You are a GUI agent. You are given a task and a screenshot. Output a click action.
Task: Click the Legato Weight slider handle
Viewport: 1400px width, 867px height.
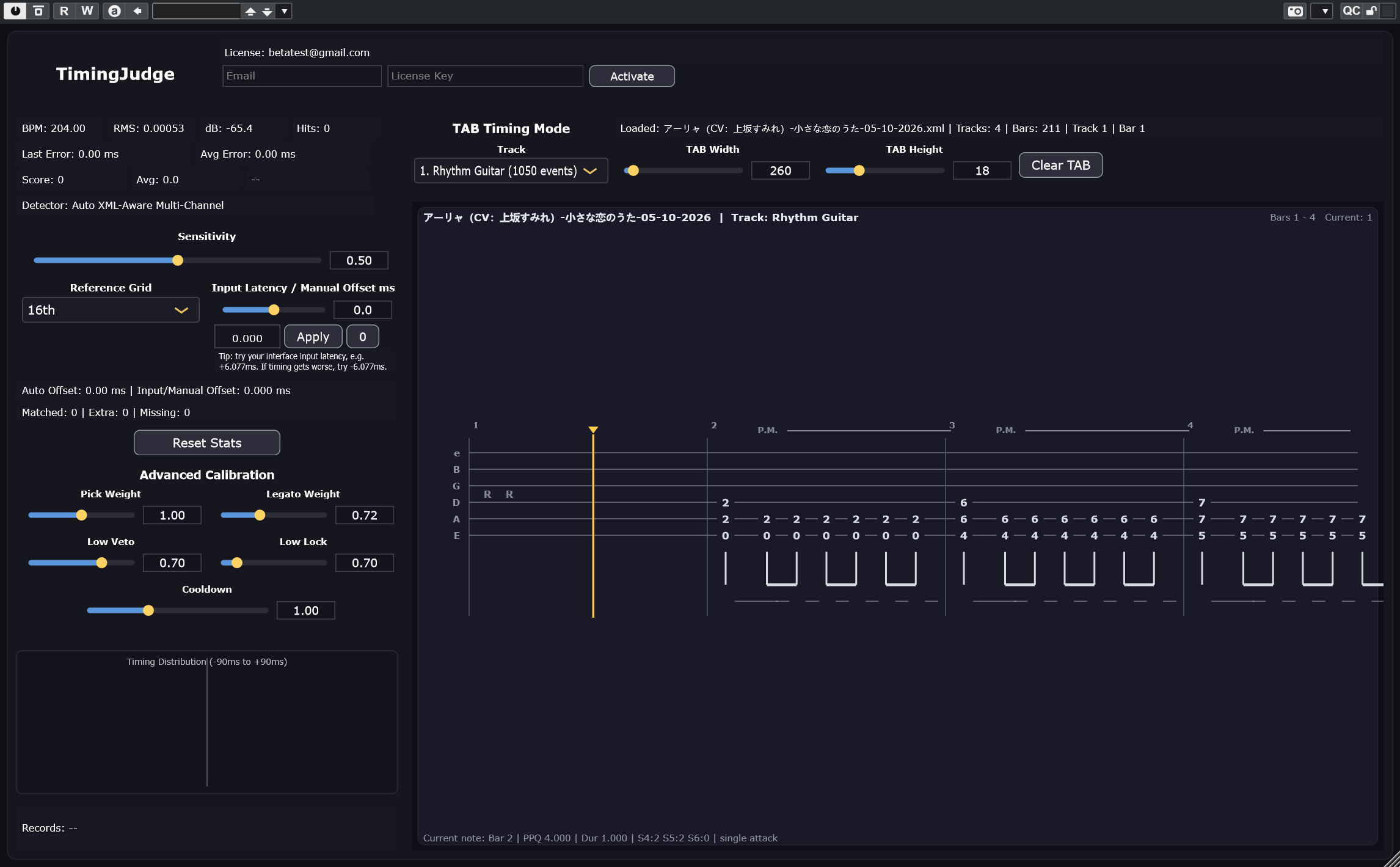coord(260,515)
